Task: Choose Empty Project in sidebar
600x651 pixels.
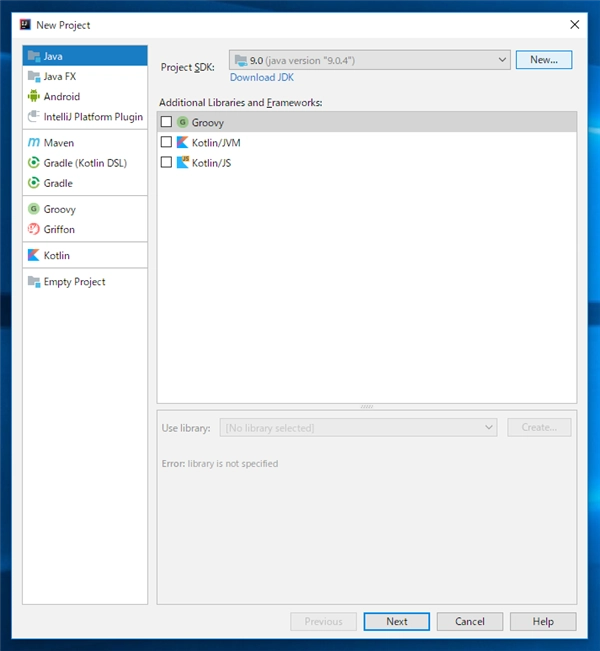Action: click(x=85, y=281)
